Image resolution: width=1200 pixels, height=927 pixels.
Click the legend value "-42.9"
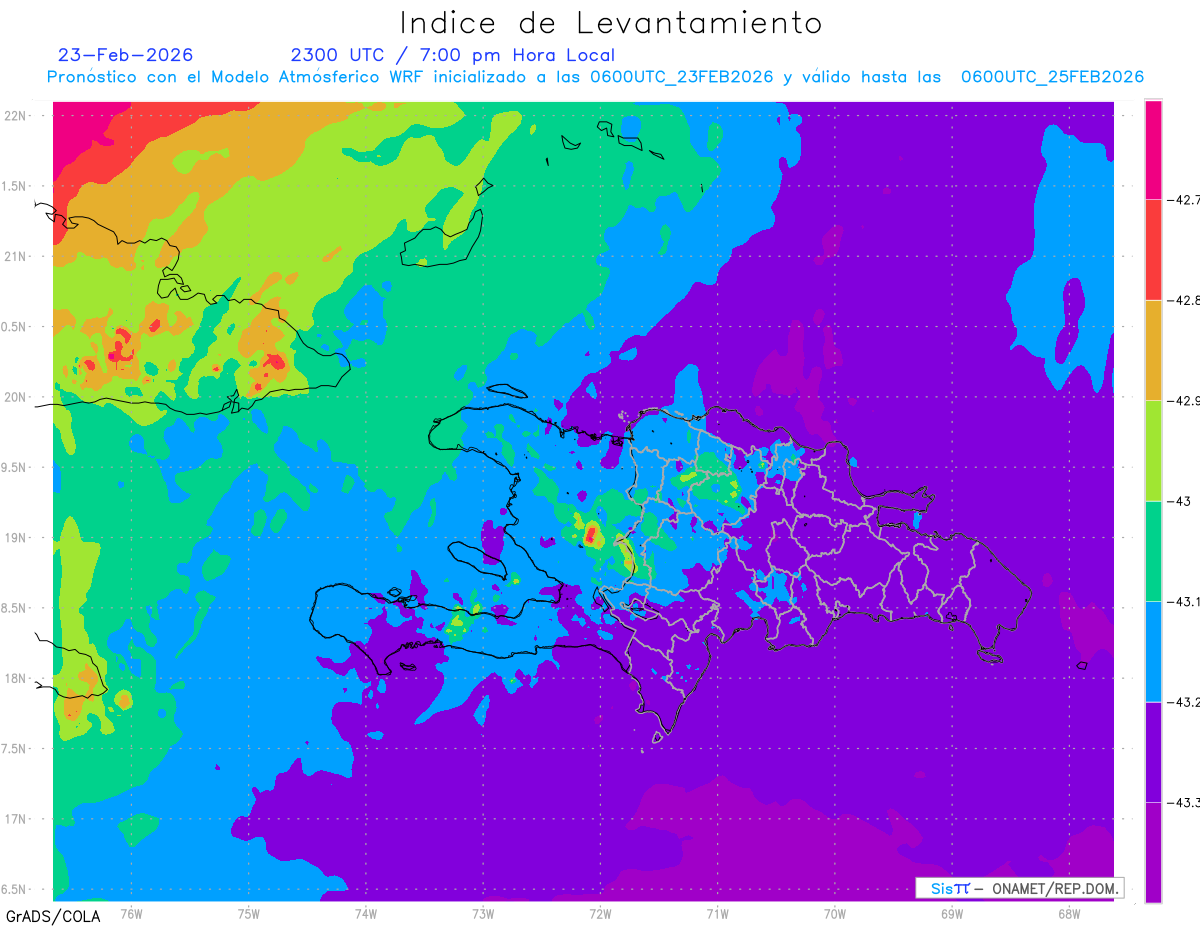pos(1184,401)
